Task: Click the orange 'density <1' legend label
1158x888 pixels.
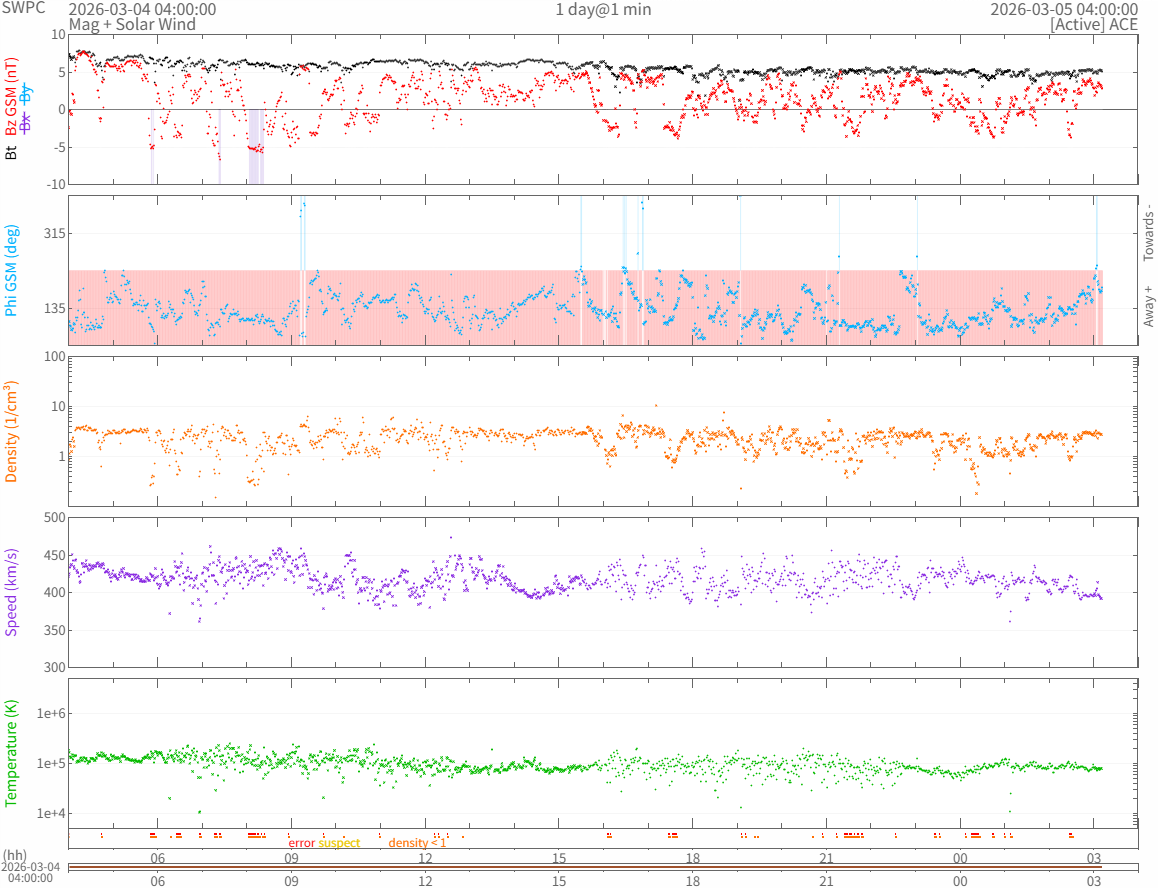Action: pyautogui.click(x=417, y=843)
